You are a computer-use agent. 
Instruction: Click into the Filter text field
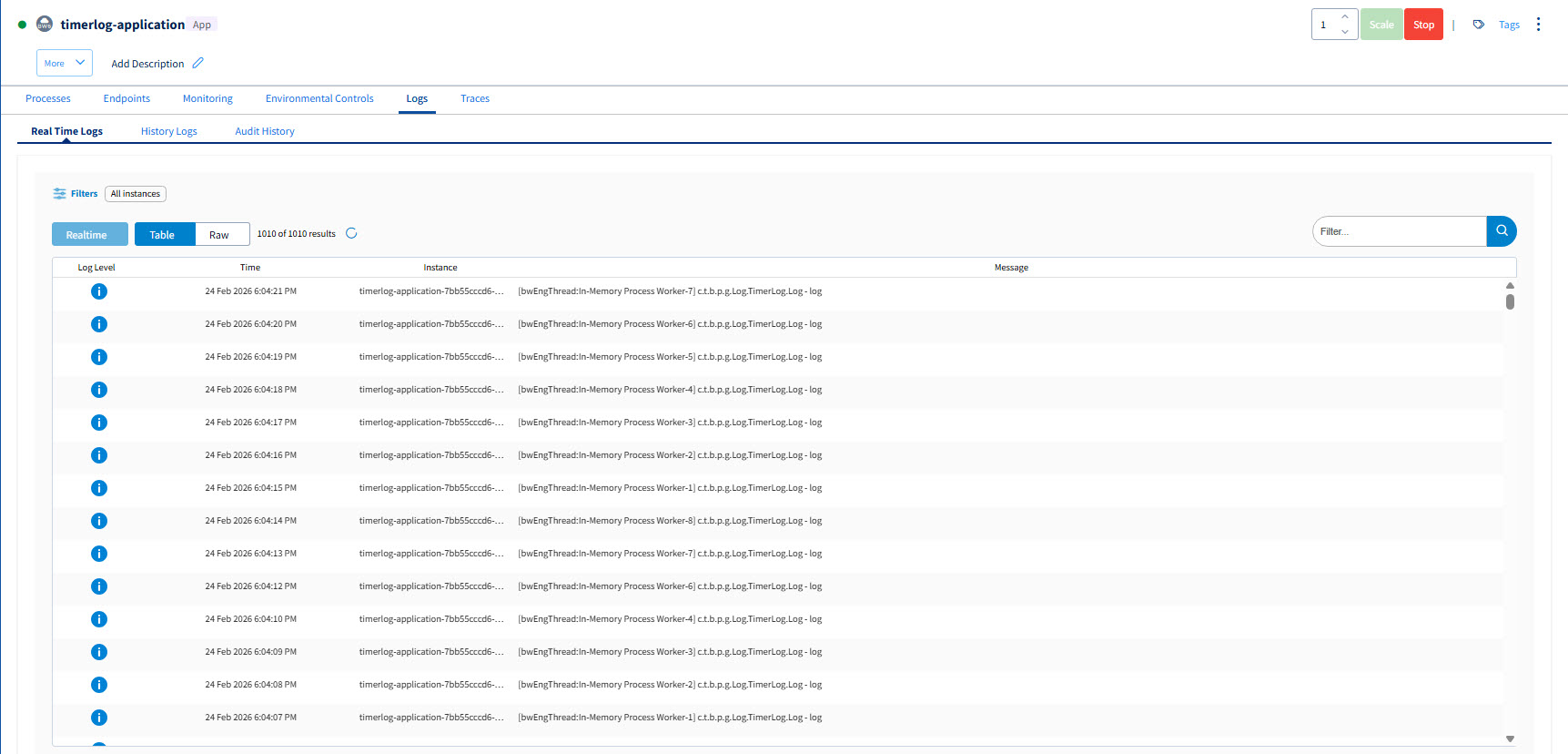1398,231
